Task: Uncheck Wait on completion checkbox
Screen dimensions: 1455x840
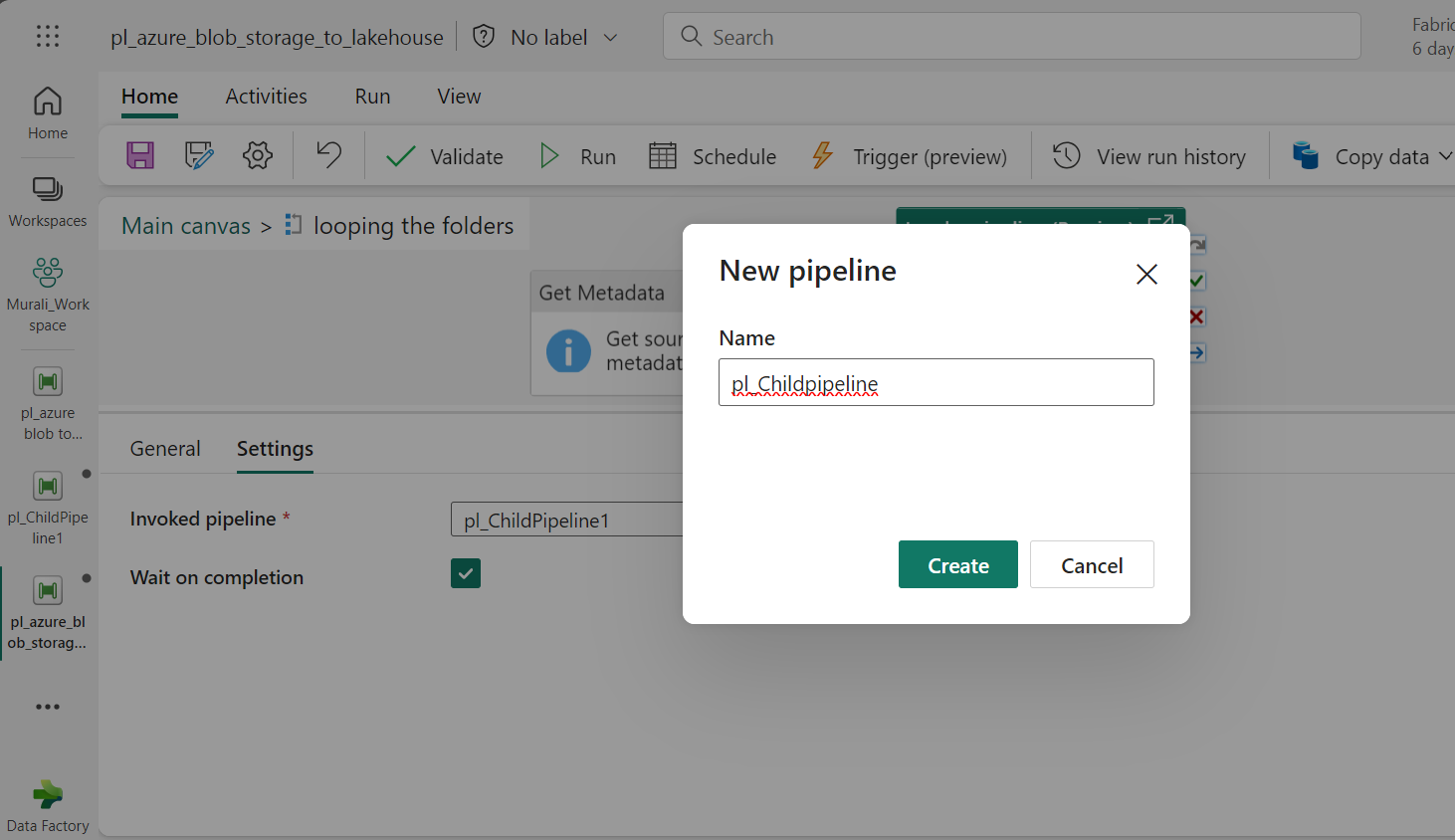Action: click(x=466, y=573)
